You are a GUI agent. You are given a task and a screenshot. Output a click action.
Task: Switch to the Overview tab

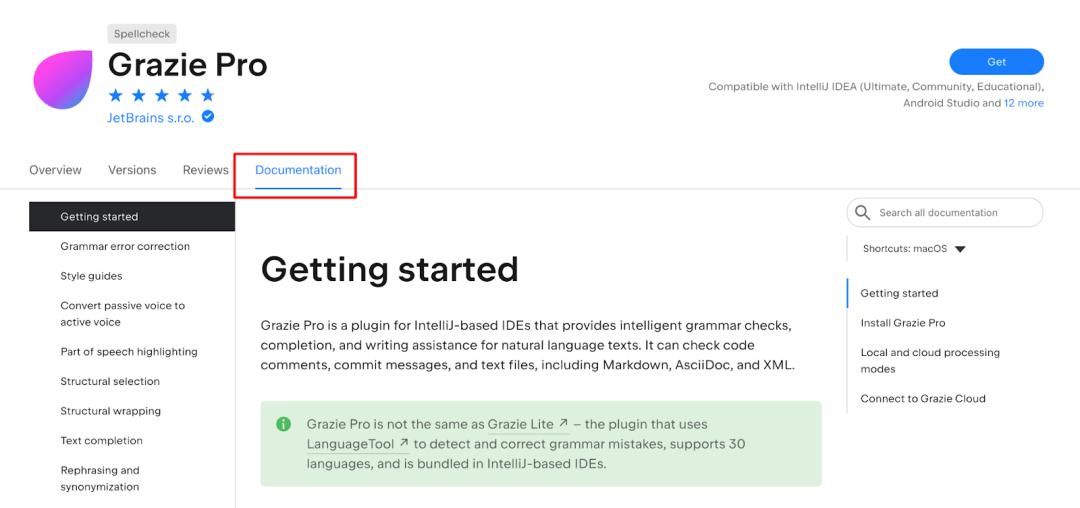click(55, 170)
